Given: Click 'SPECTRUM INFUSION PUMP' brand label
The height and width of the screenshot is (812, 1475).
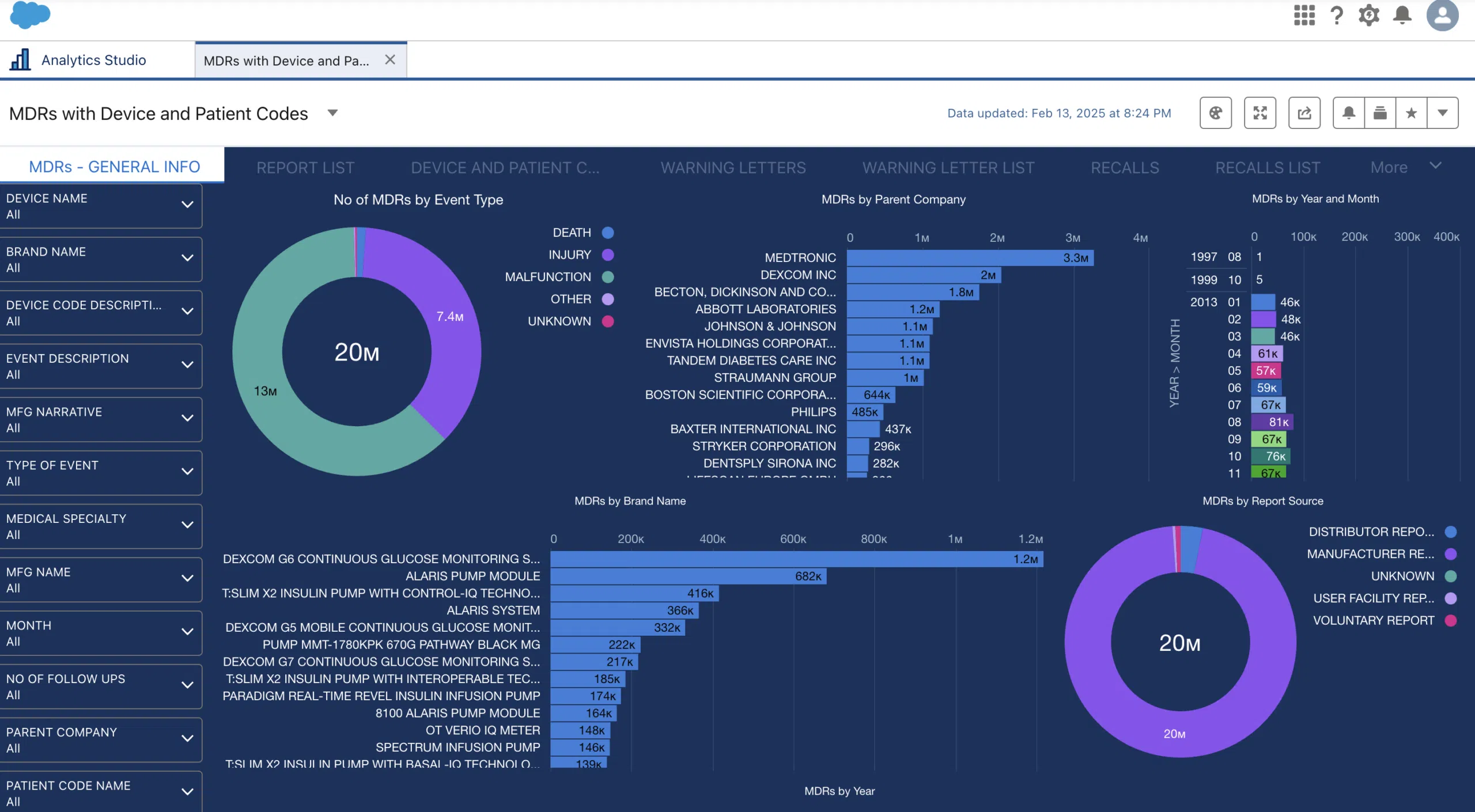Looking at the screenshot, I should (x=458, y=748).
